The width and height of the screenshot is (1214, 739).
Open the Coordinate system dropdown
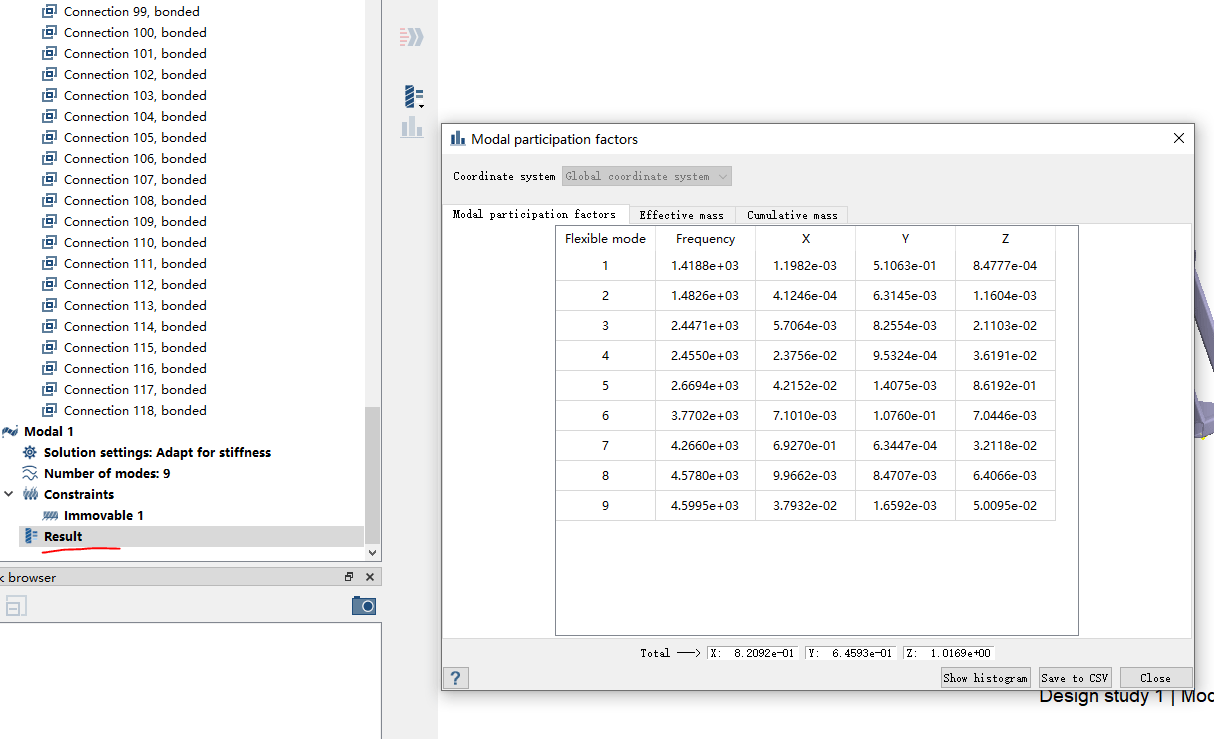click(x=646, y=176)
